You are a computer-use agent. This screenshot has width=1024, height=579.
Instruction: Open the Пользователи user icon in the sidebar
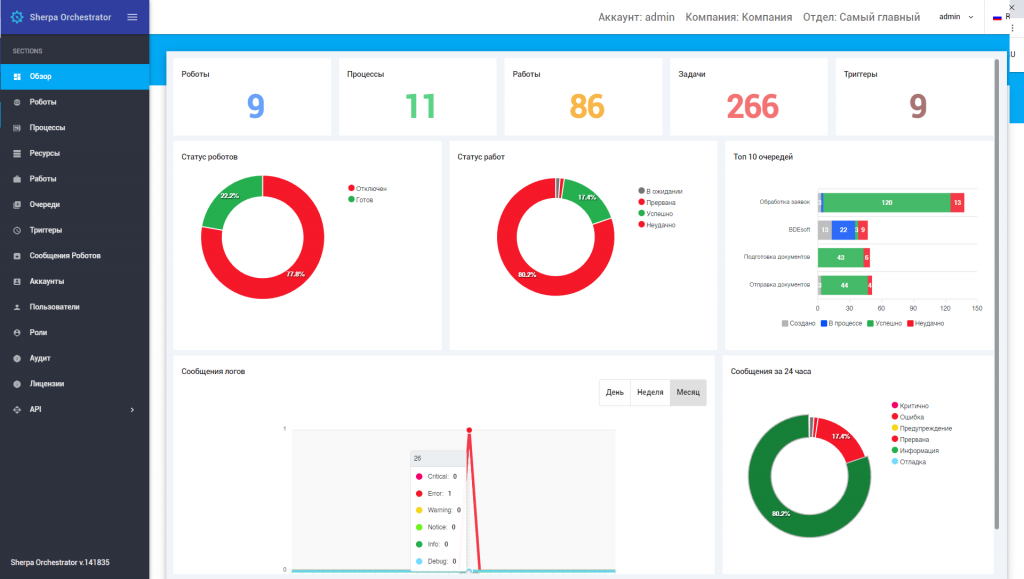coord(17,307)
